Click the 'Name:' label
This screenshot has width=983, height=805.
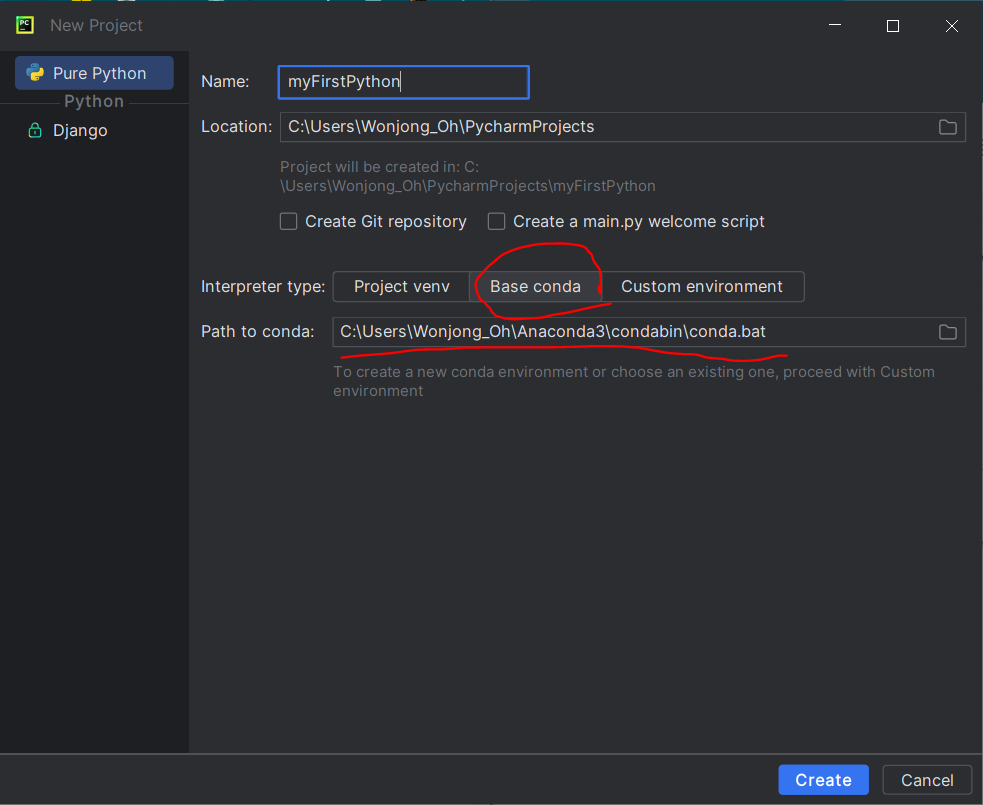[x=225, y=82]
